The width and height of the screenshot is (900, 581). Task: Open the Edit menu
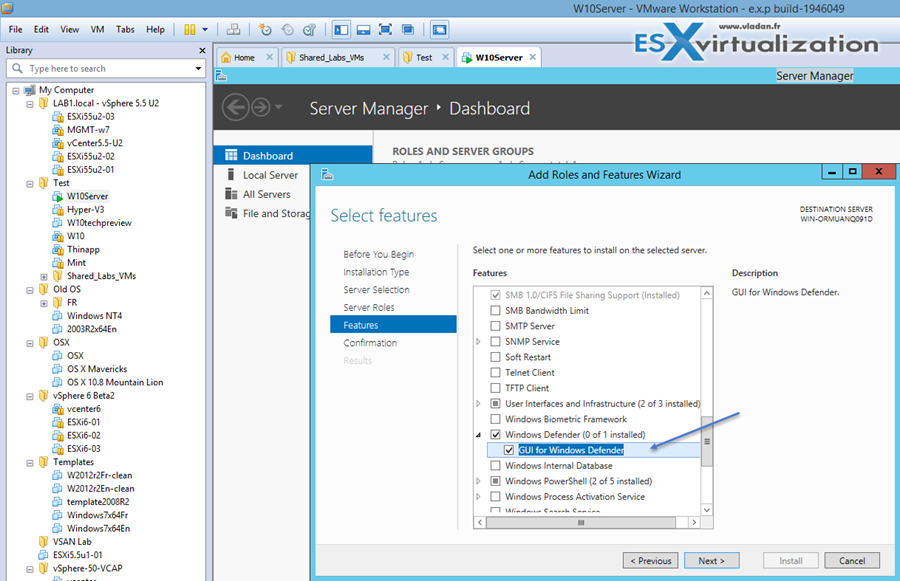(41, 29)
